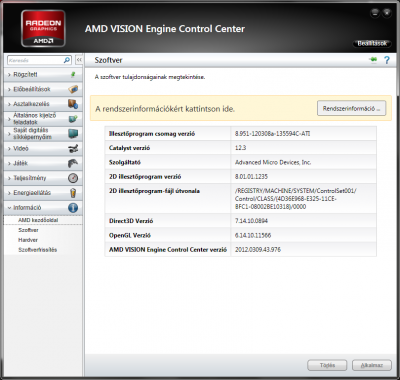Click the 2D illesztőprogram-fájl útvonala label

[x=154, y=191]
